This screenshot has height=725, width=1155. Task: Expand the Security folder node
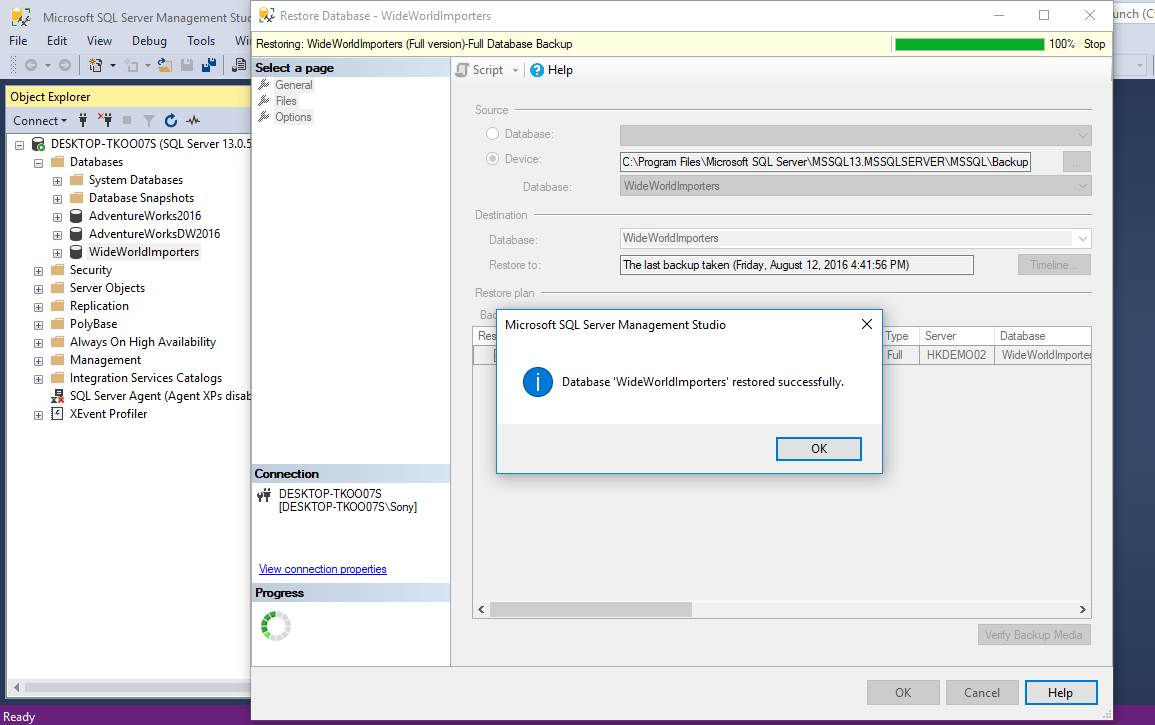pyautogui.click(x=38, y=271)
